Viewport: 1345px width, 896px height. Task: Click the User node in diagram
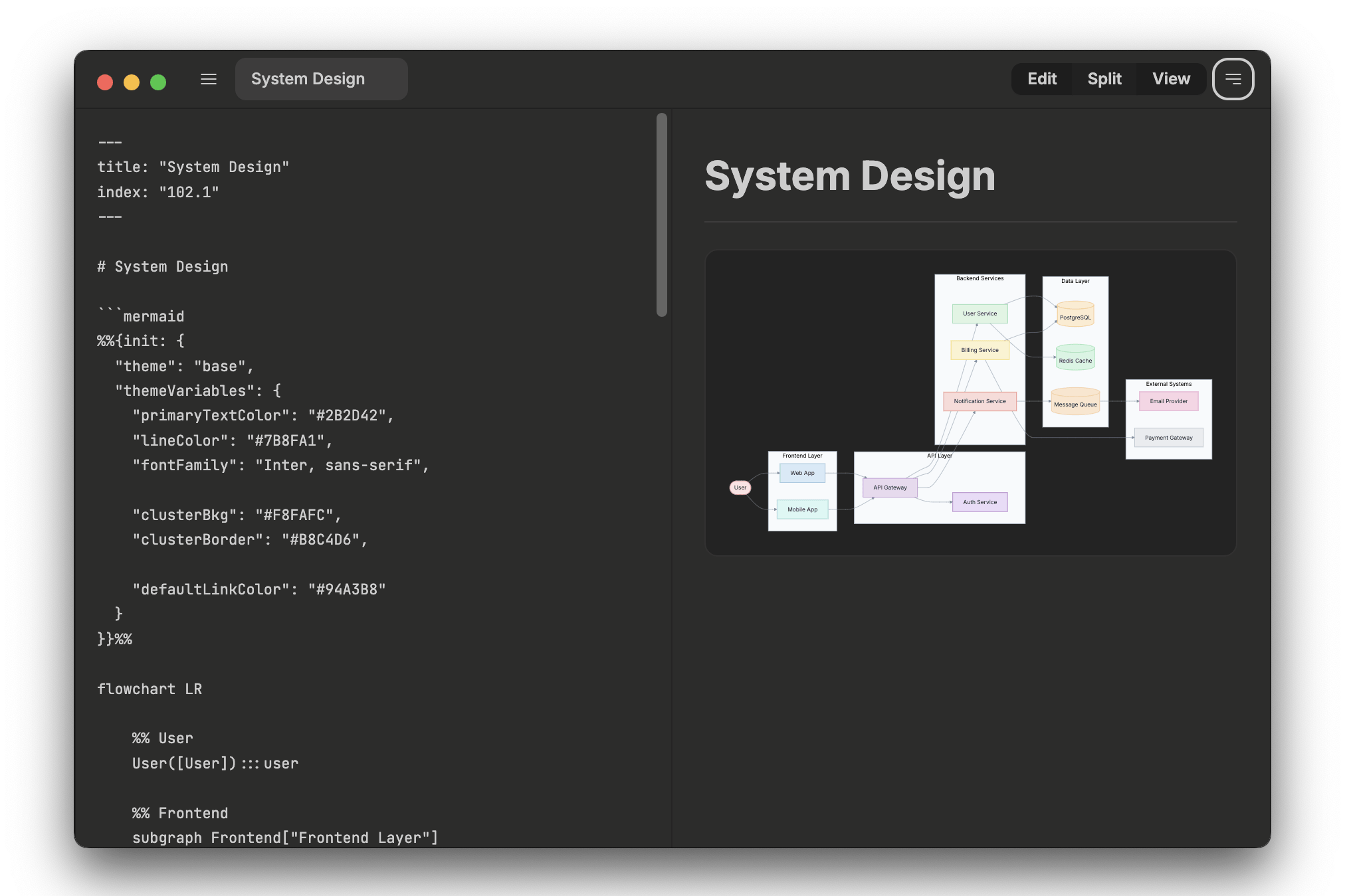pos(740,488)
